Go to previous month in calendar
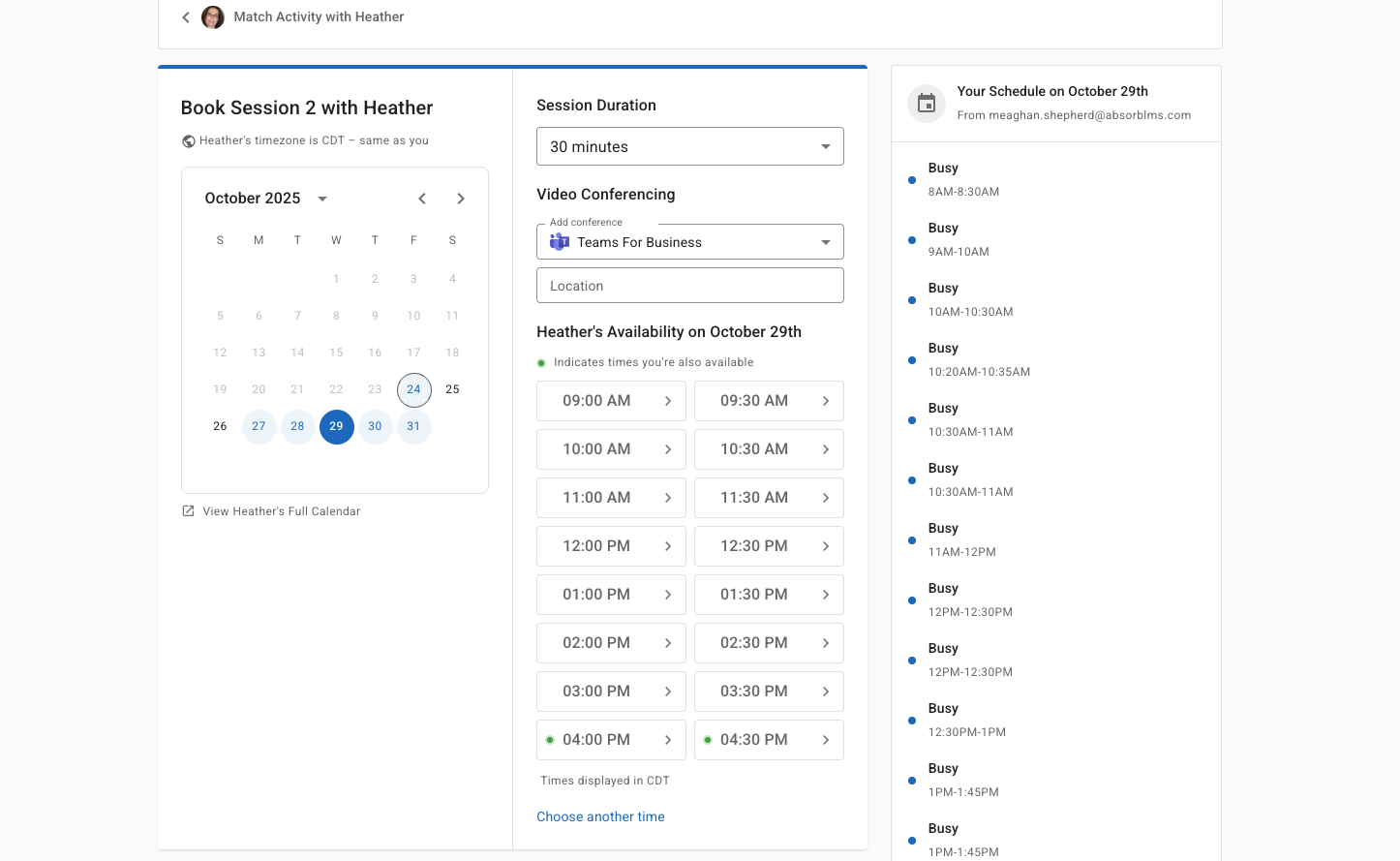Screen dimensions: 1400x861 tap(422, 199)
